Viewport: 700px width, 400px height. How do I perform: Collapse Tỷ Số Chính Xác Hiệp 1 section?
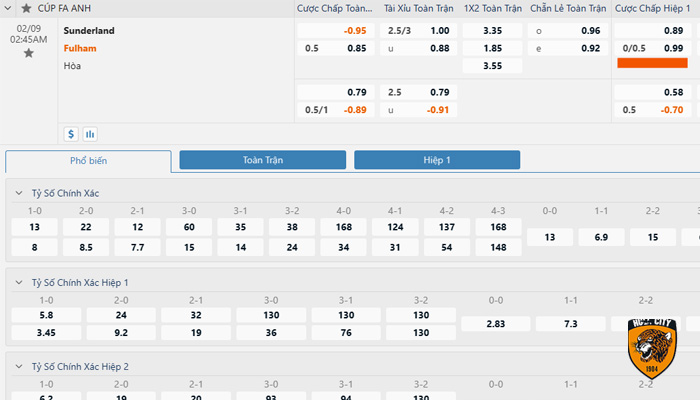pos(19,283)
